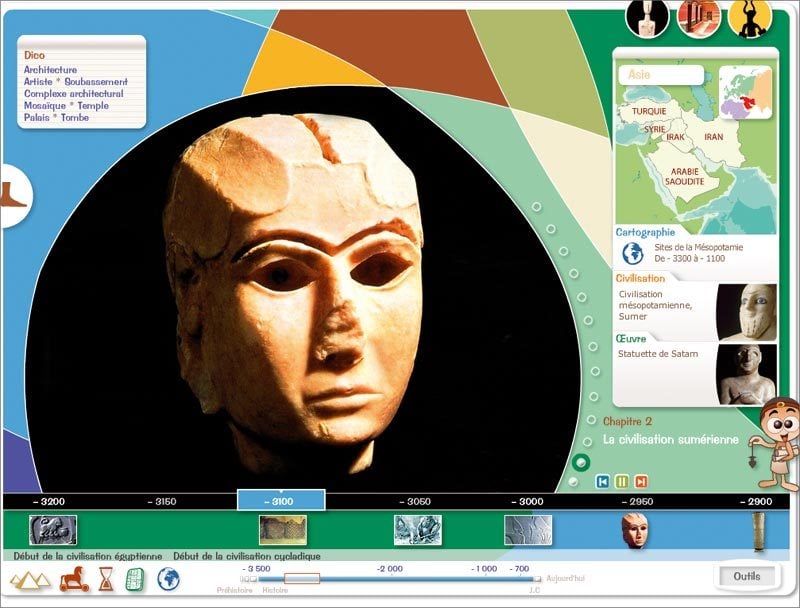Open the Cycladic figurine circle icon
This screenshot has width=800, height=608.
click(x=647, y=18)
